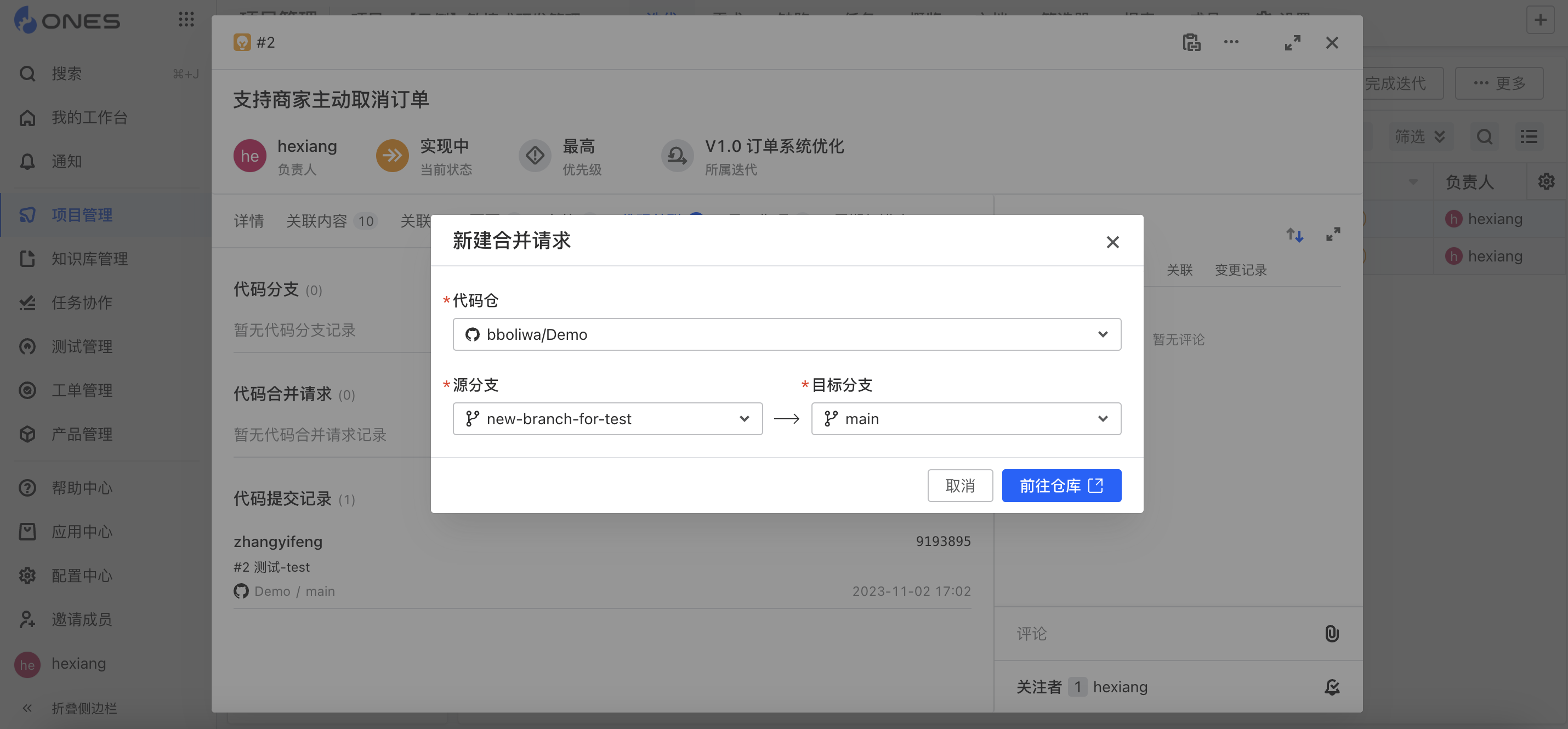
Task: Click the hexiang user avatar in sidebar
Action: pyautogui.click(x=27, y=664)
